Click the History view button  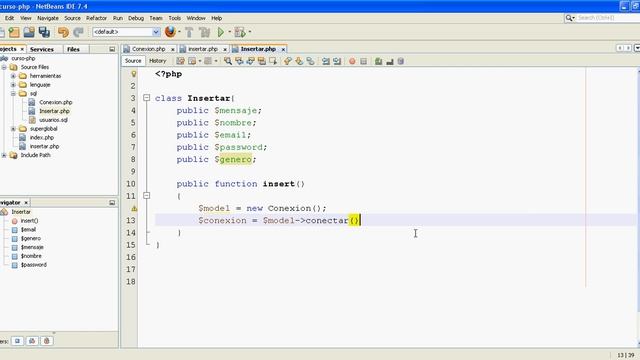[158, 61]
